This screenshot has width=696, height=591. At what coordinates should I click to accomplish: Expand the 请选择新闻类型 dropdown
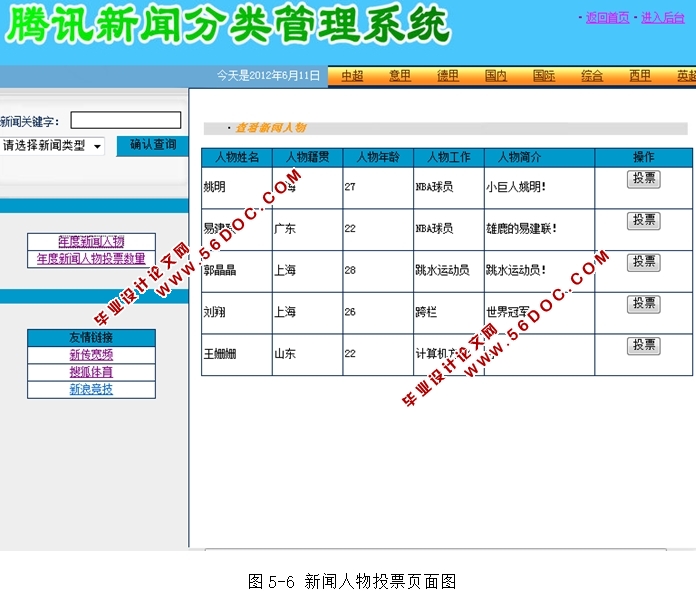pos(52,146)
